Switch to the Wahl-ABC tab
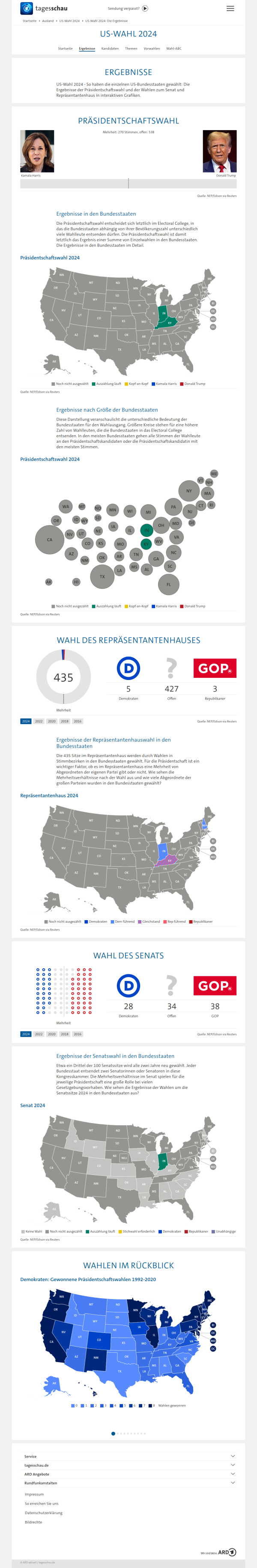This screenshot has height=1568, width=257. [173, 49]
